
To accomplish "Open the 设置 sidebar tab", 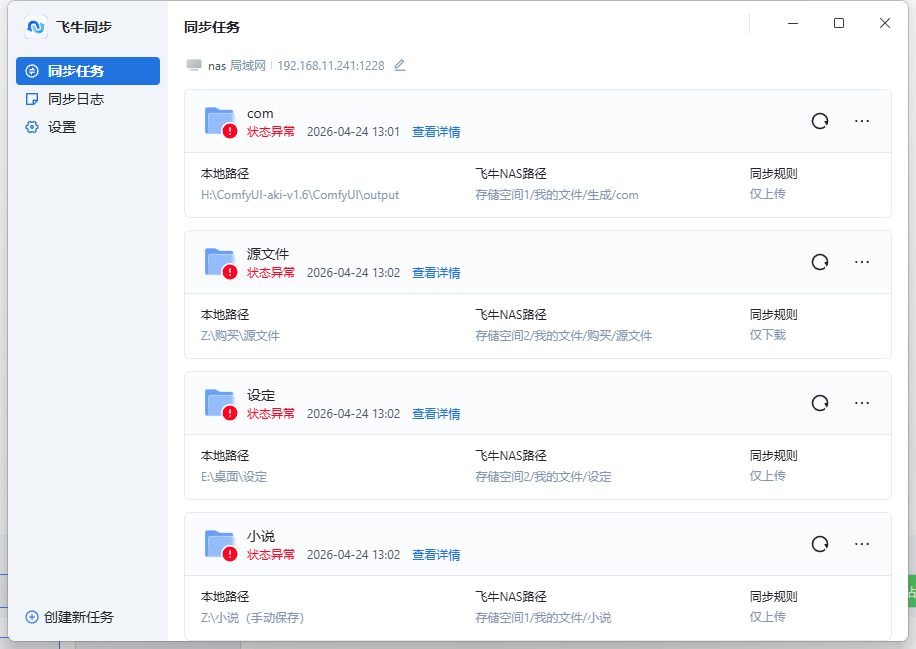I will tap(88, 127).
